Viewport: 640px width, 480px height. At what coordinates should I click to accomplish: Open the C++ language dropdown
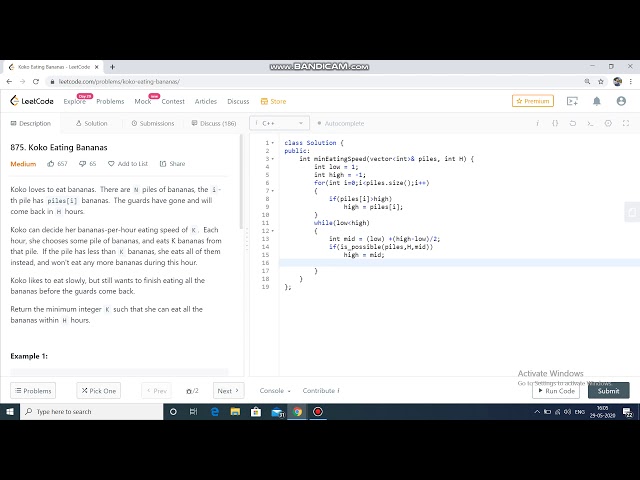click(x=279, y=123)
